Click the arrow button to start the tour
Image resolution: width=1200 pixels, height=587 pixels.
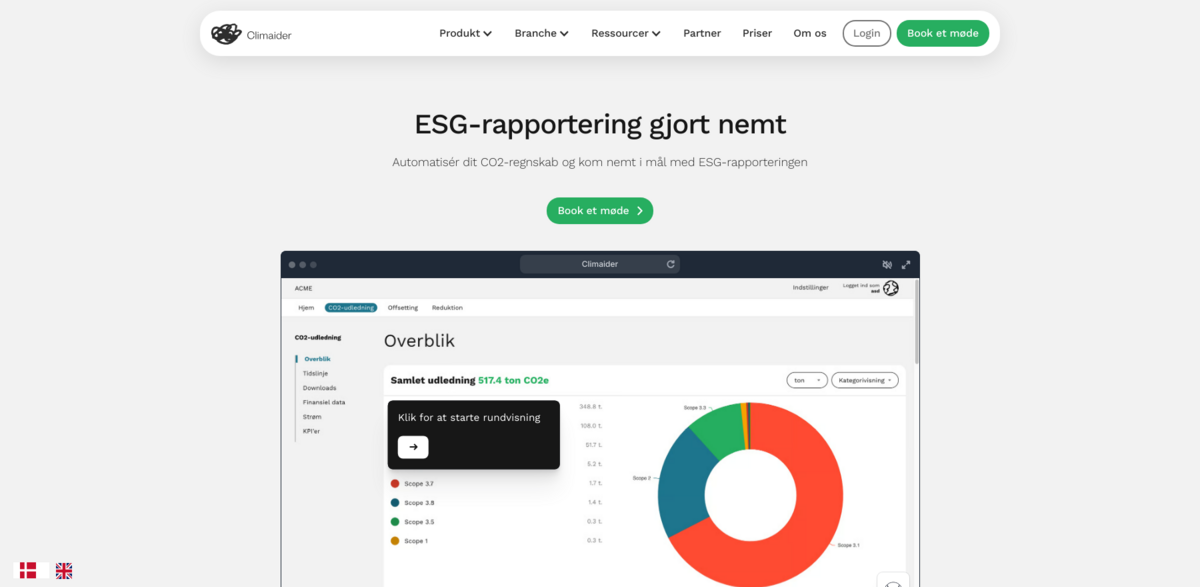(x=413, y=447)
